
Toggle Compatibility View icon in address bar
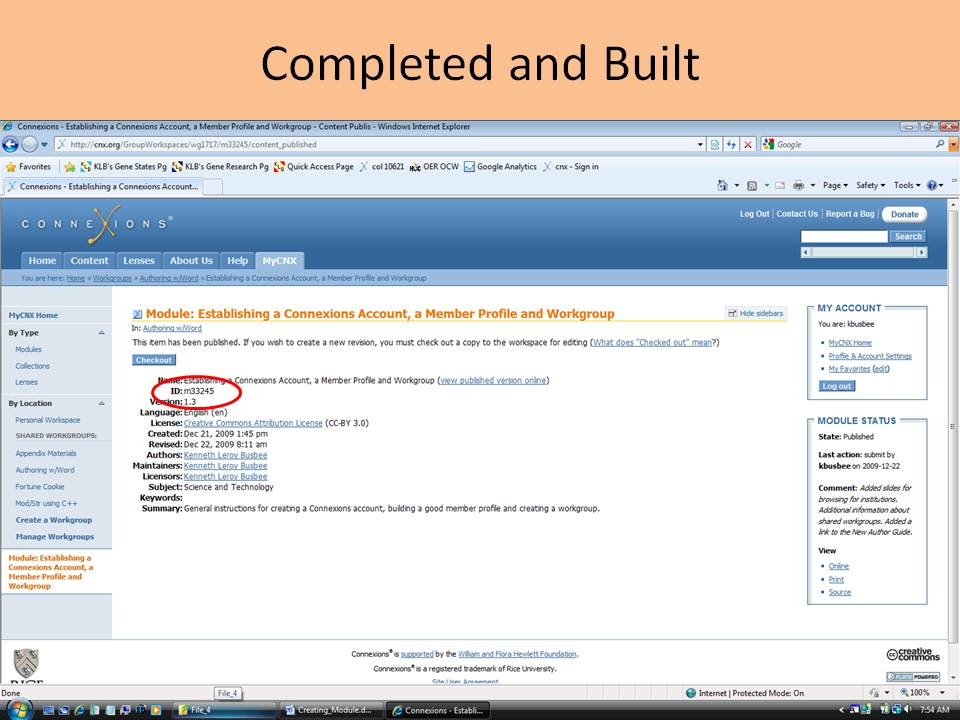click(x=714, y=144)
